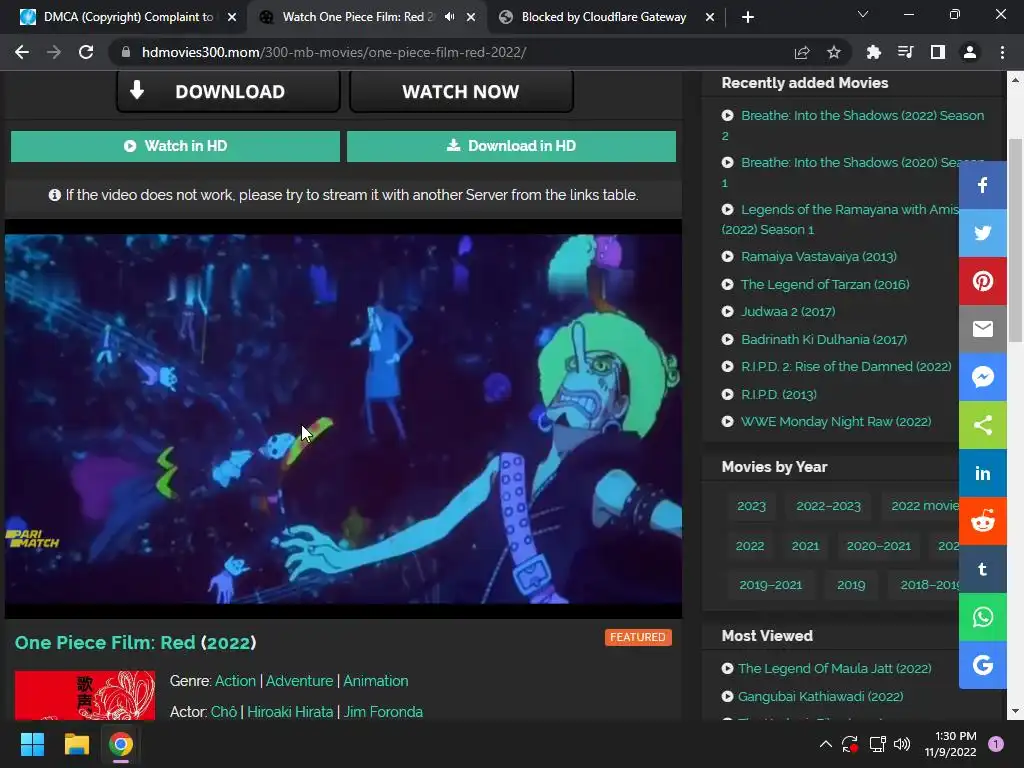
Task: Open WWE Monday Night Raw (2022)
Action: pyautogui.click(x=836, y=421)
